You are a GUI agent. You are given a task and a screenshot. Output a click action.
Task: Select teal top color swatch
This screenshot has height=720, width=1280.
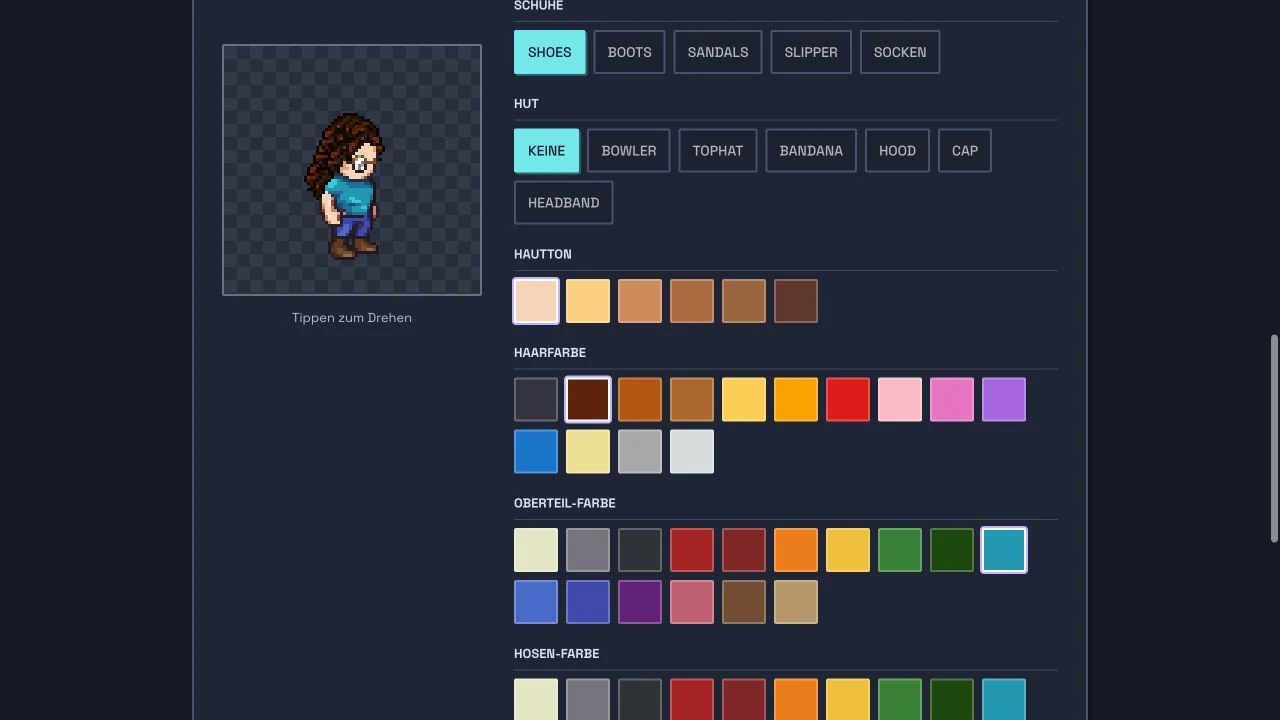pos(1004,550)
